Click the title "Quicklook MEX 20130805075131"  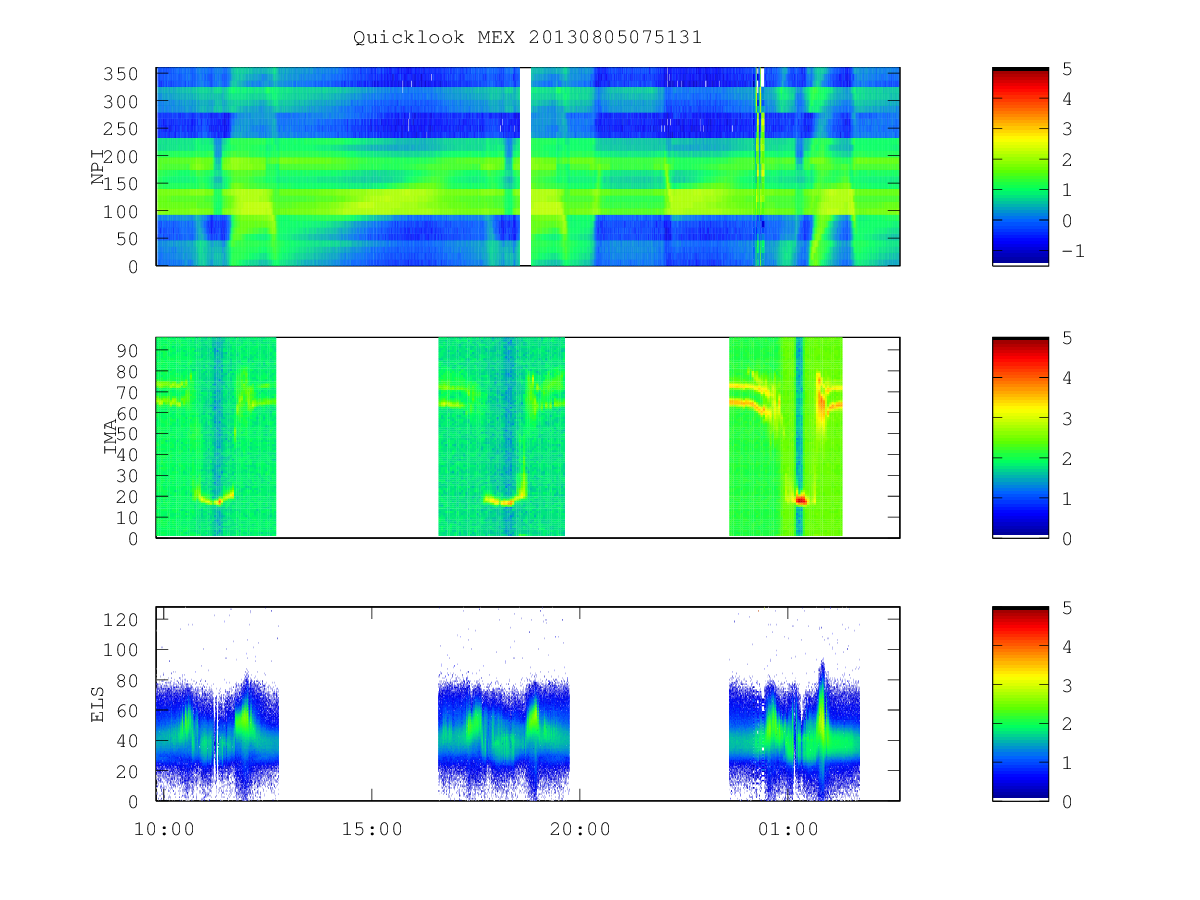point(527,37)
